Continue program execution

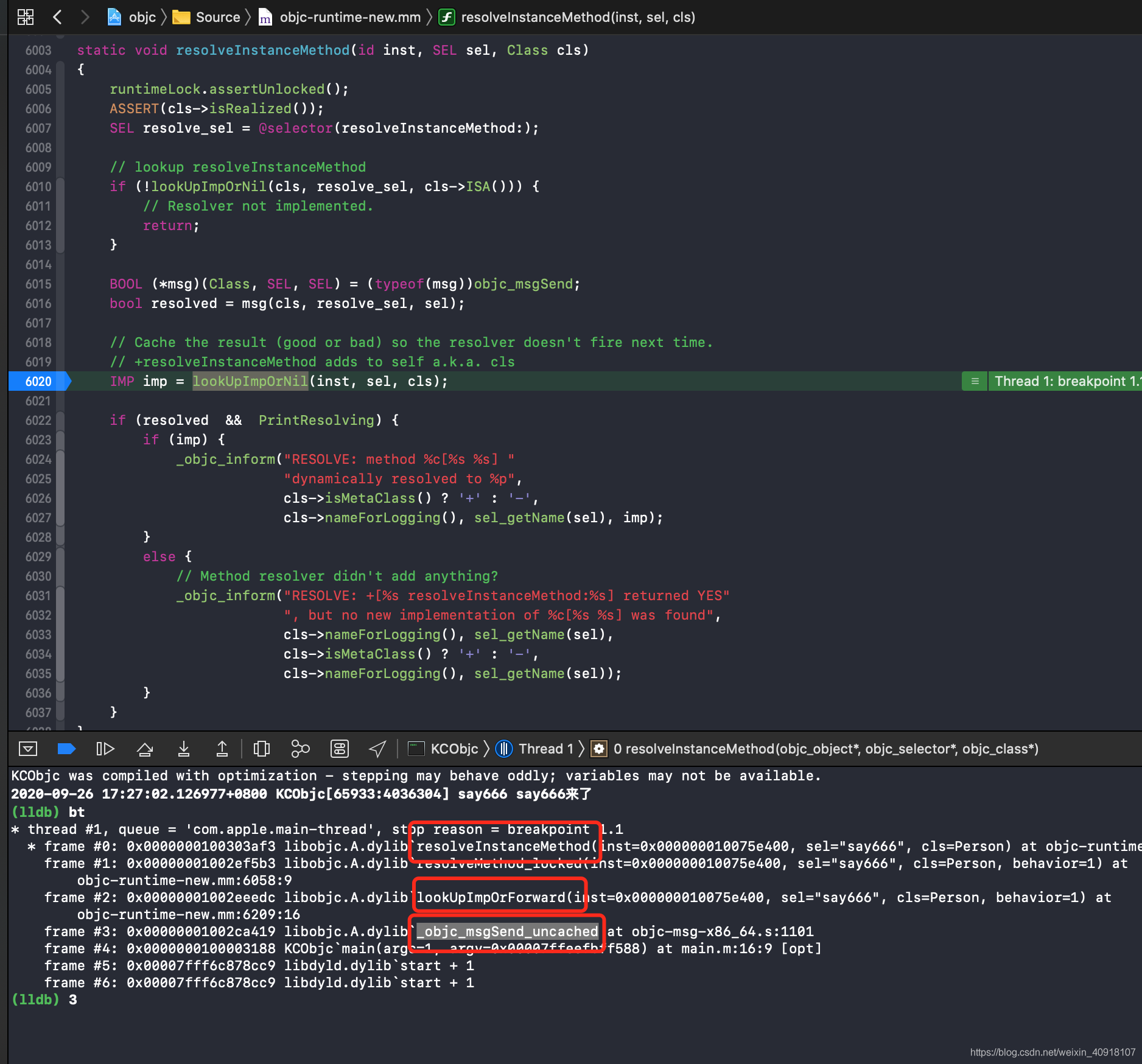click(x=105, y=749)
